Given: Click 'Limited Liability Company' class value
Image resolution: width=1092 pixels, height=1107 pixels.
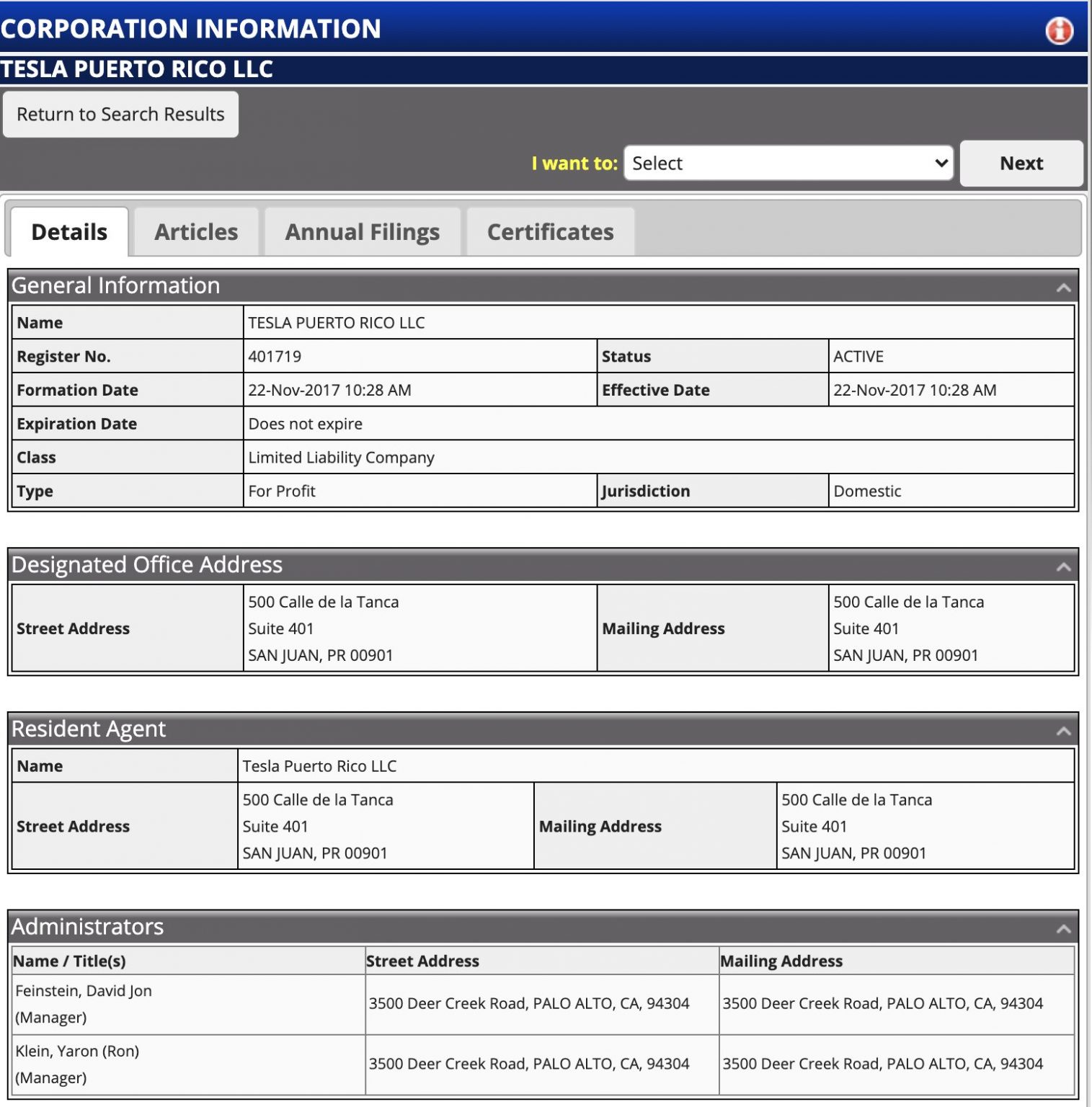Looking at the screenshot, I should [342, 458].
